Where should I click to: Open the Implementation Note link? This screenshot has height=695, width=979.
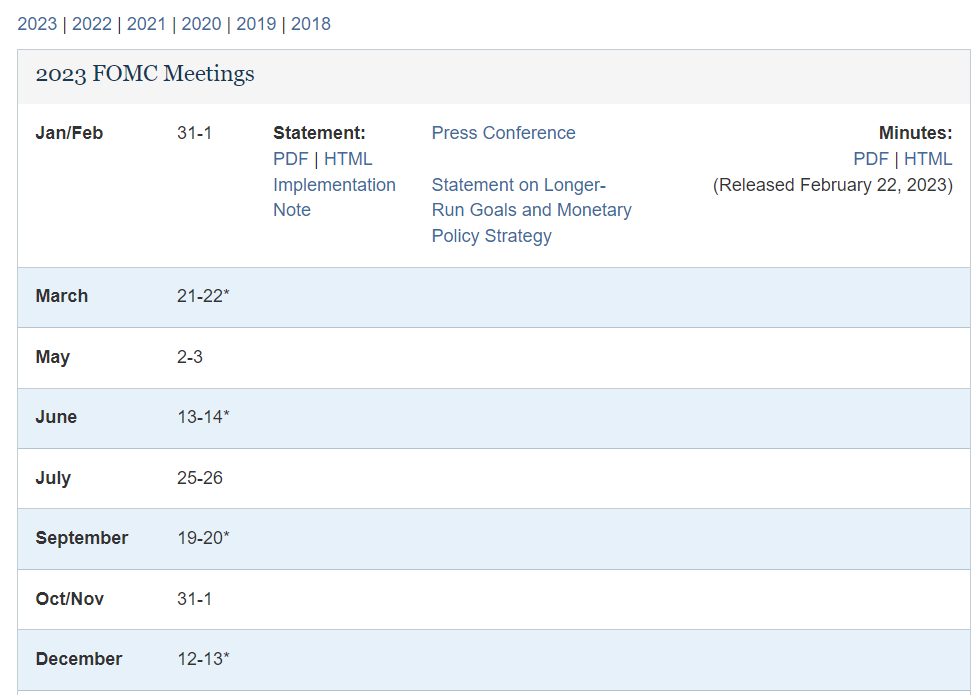click(334, 197)
